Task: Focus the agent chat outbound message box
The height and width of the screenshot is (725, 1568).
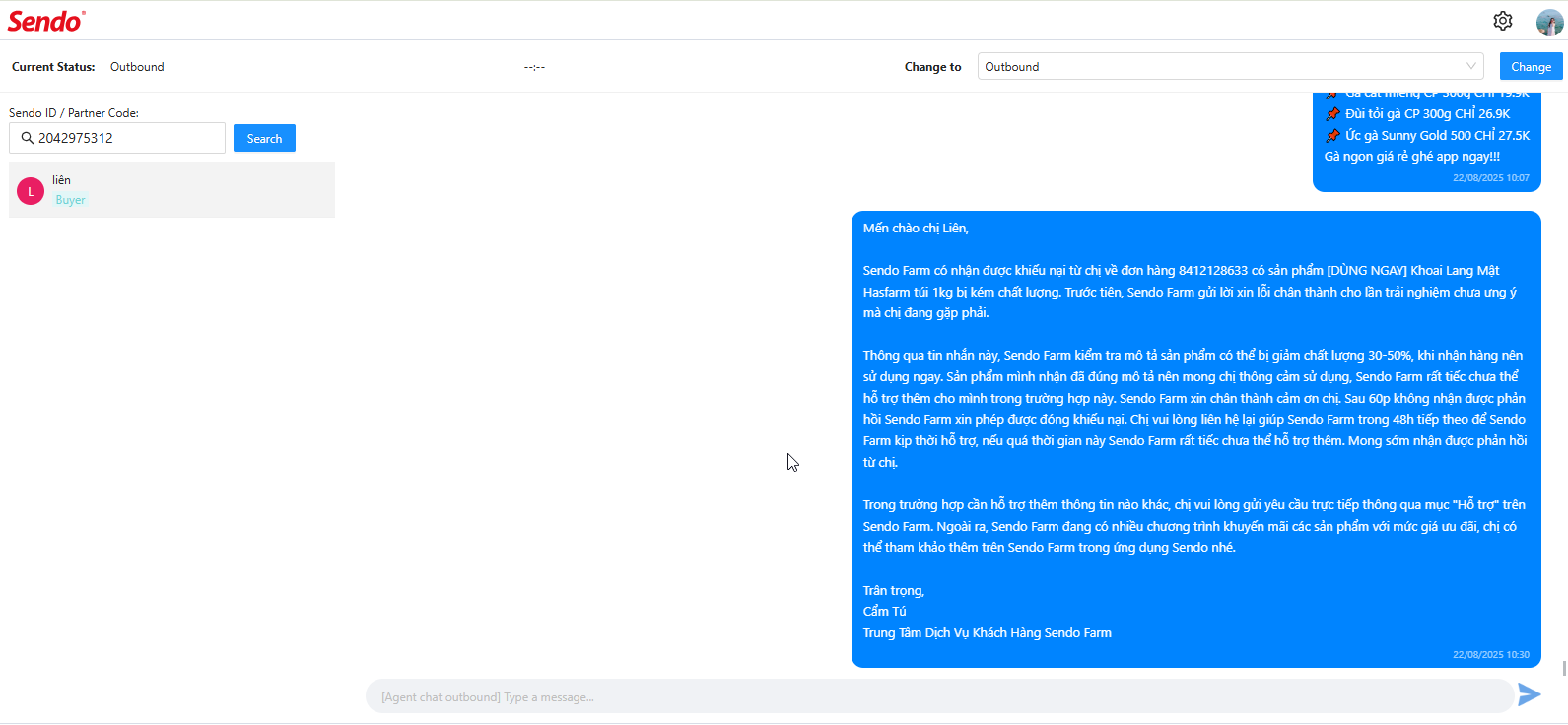Action: point(939,696)
